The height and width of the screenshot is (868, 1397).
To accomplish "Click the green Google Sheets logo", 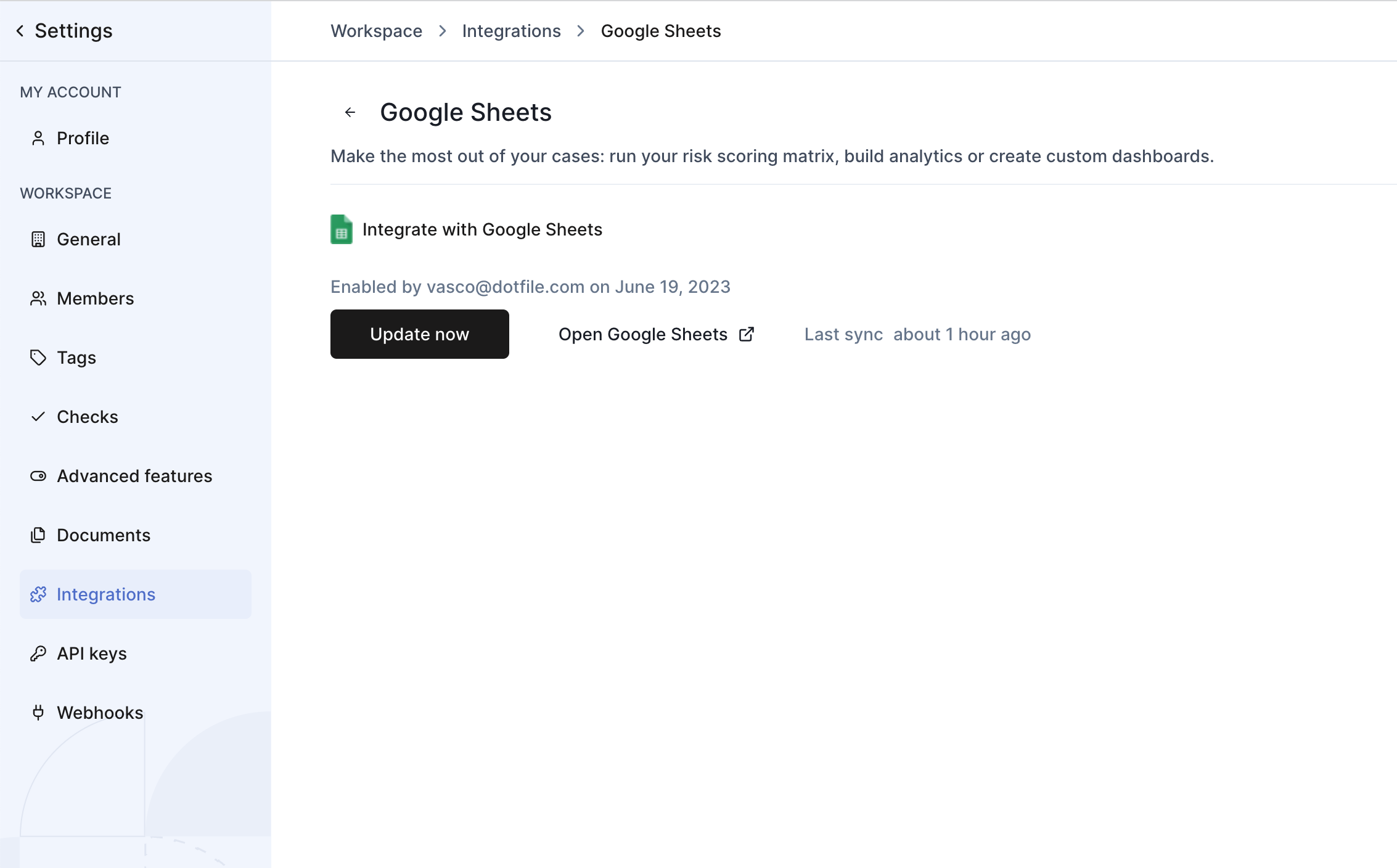I will click(342, 229).
